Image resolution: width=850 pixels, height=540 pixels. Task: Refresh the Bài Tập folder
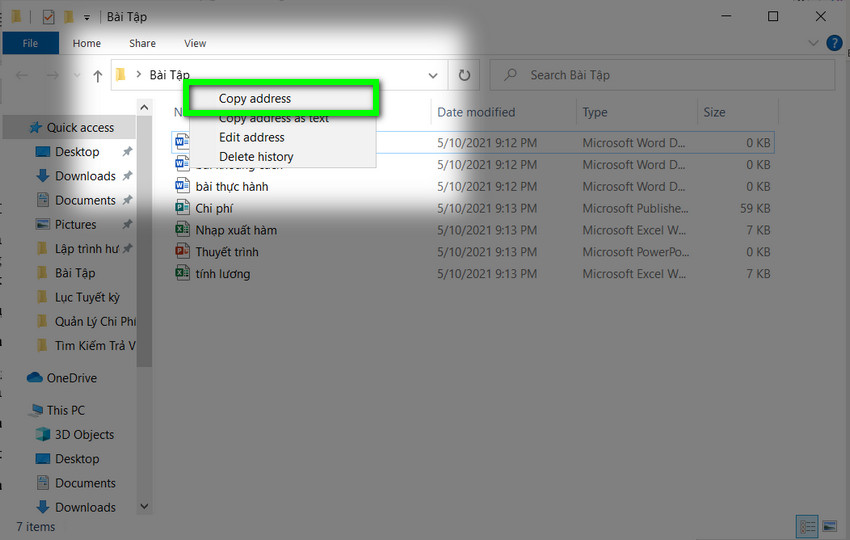click(x=464, y=75)
